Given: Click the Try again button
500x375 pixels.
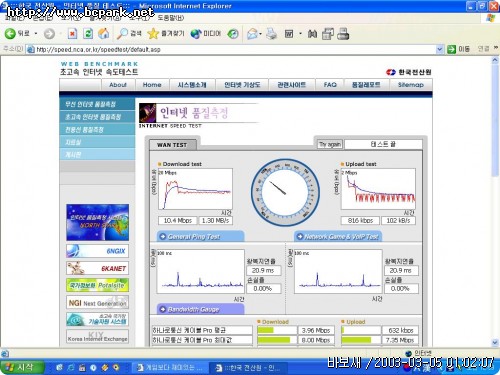Looking at the screenshot, I should coord(330,144).
